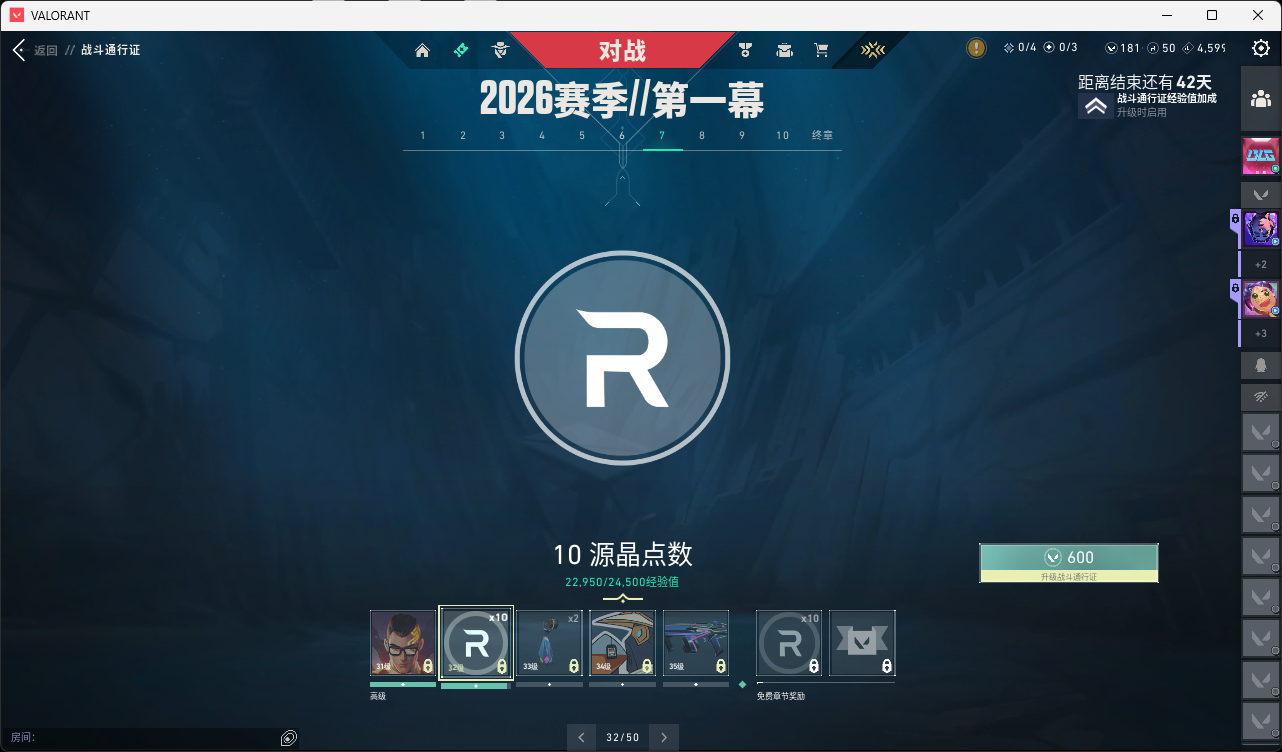Select the level 35 weapon skin reward
This screenshot has width=1282, height=752.
tap(696, 644)
